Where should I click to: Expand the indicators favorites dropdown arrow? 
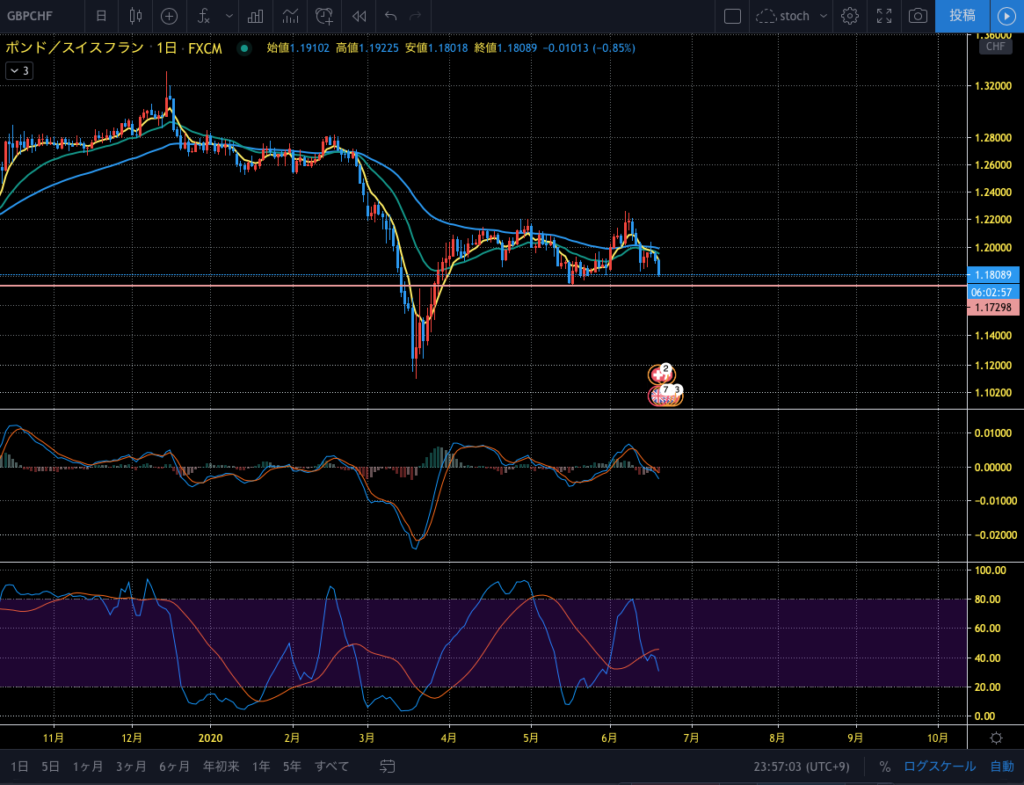(x=229, y=16)
